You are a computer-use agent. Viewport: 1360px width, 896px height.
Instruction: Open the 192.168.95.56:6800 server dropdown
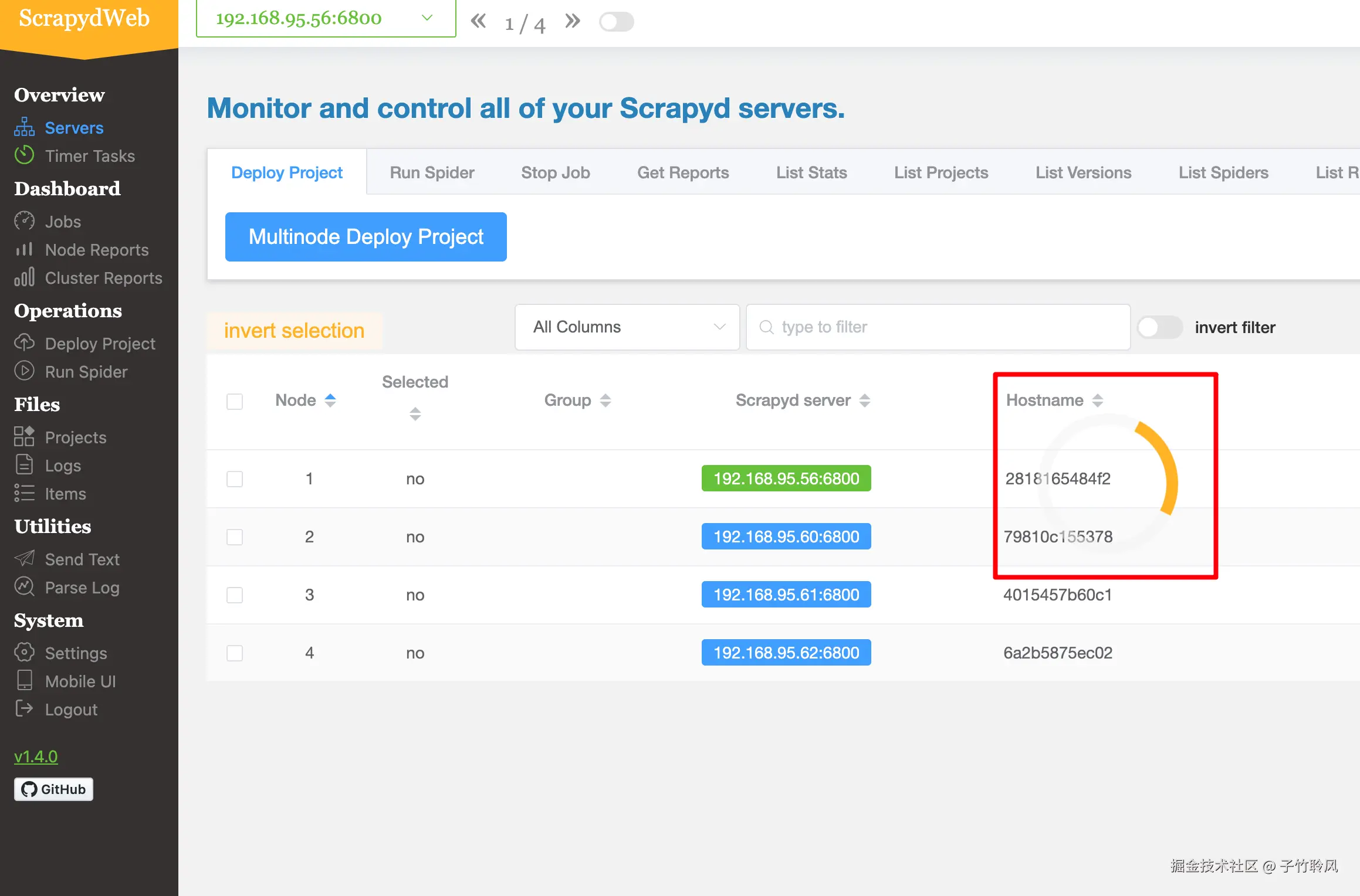(326, 19)
